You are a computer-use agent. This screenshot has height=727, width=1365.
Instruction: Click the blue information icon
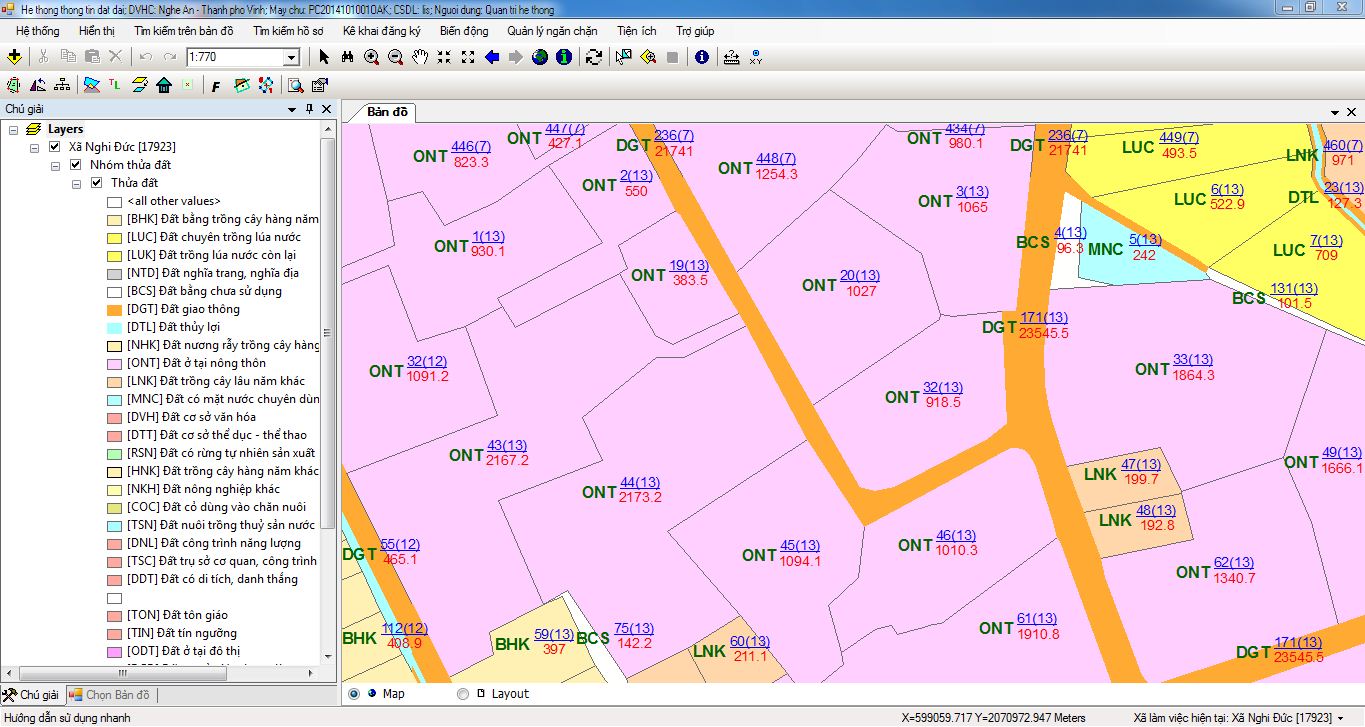(702, 57)
